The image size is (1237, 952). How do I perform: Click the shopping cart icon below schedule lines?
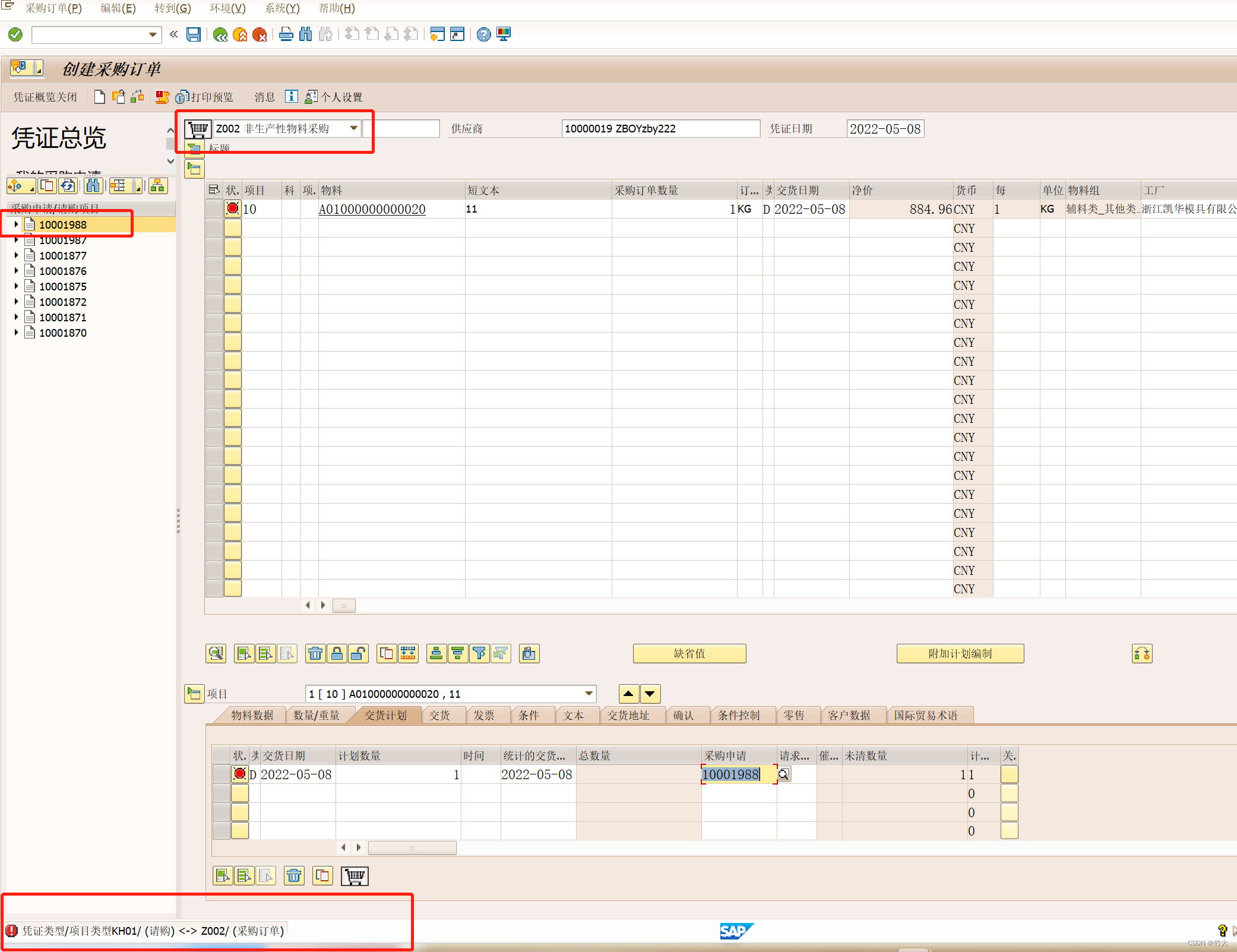355,876
